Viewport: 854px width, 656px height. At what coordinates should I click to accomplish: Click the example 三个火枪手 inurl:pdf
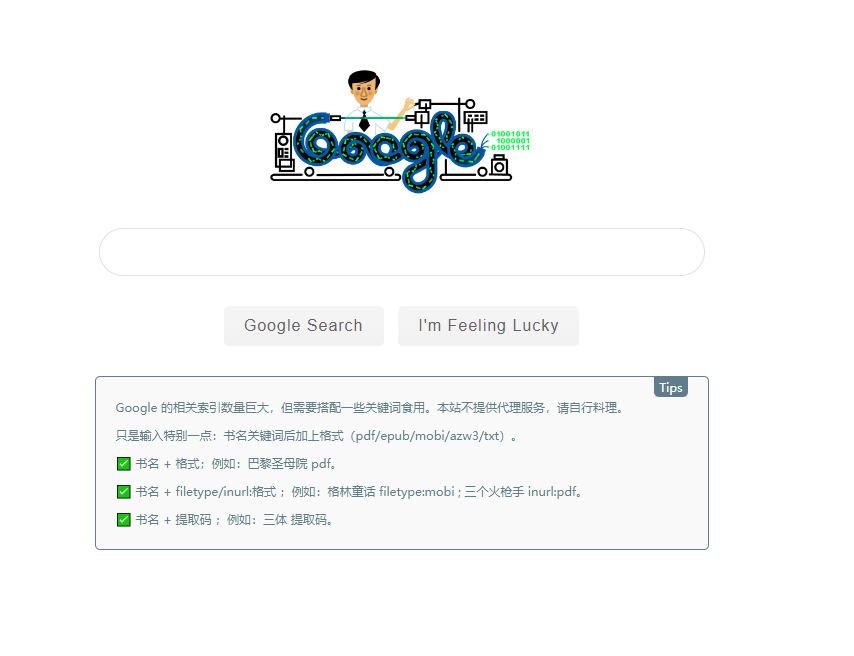[521, 491]
